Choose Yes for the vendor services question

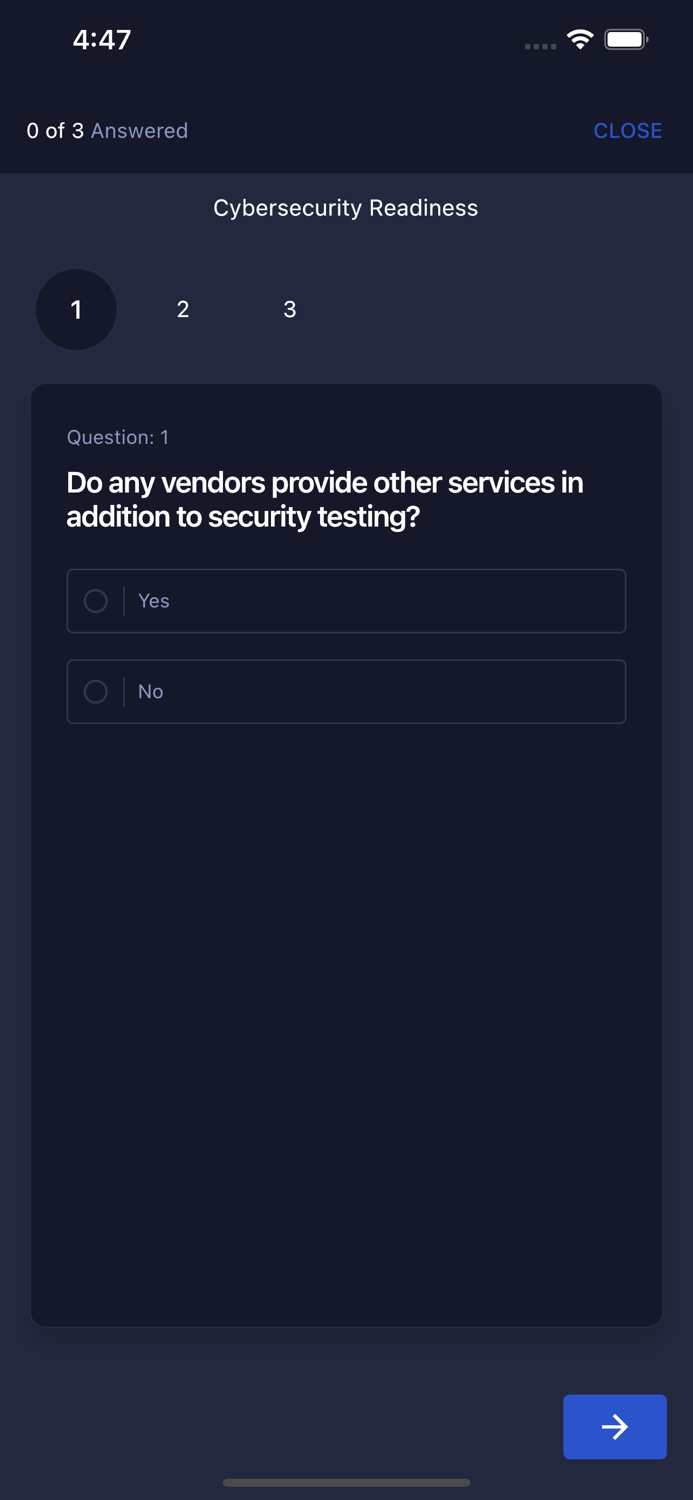(x=346, y=601)
